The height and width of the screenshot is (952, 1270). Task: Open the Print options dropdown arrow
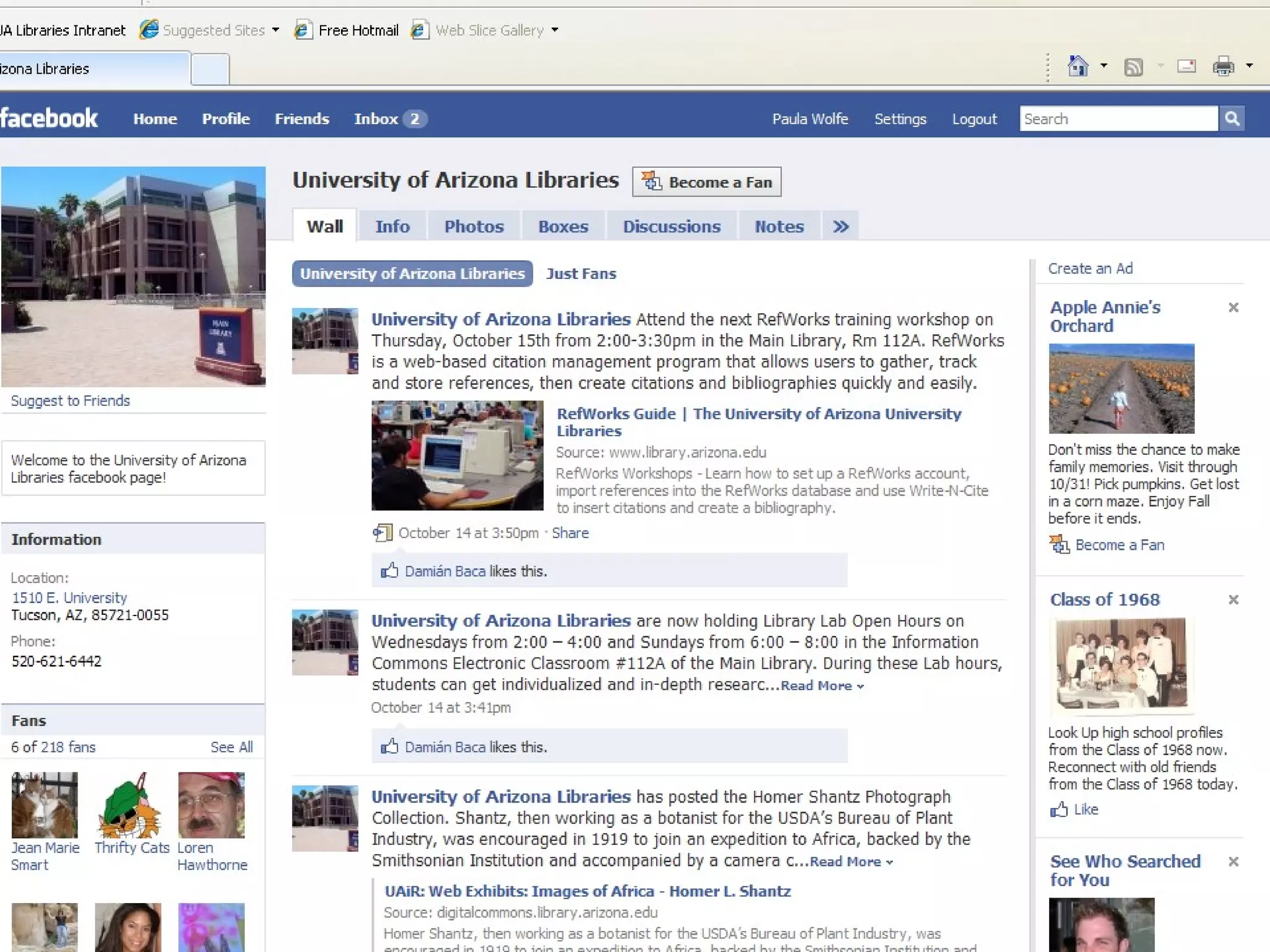coord(1250,66)
